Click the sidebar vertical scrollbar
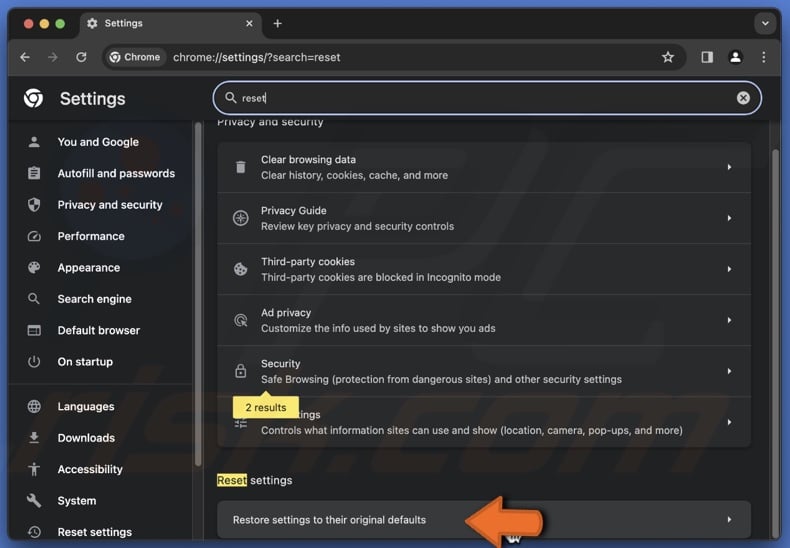790x548 pixels. [x=198, y=295]
